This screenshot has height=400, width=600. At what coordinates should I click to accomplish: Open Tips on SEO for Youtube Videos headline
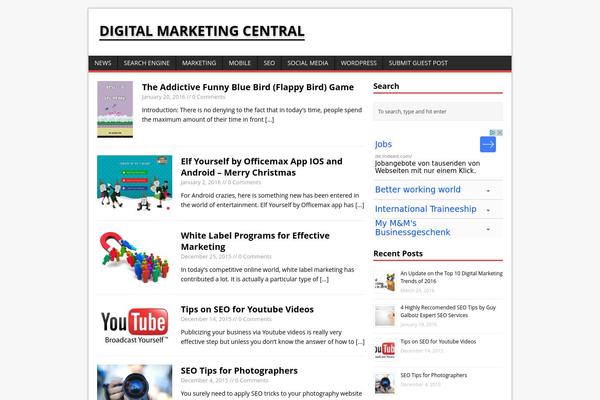[x=247, y=309]
